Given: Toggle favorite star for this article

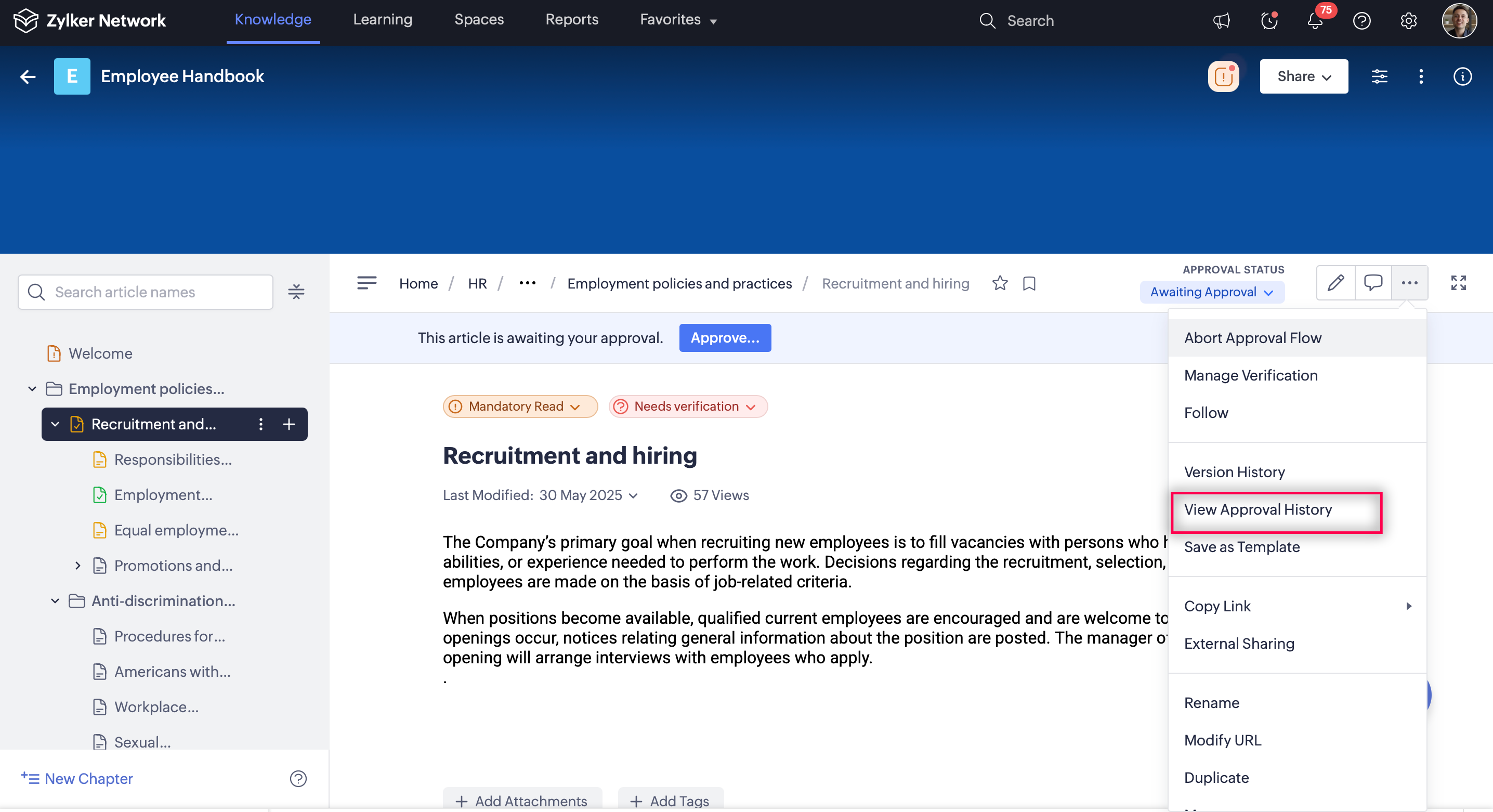Looking at the screenshot, I should coord(999,283).
